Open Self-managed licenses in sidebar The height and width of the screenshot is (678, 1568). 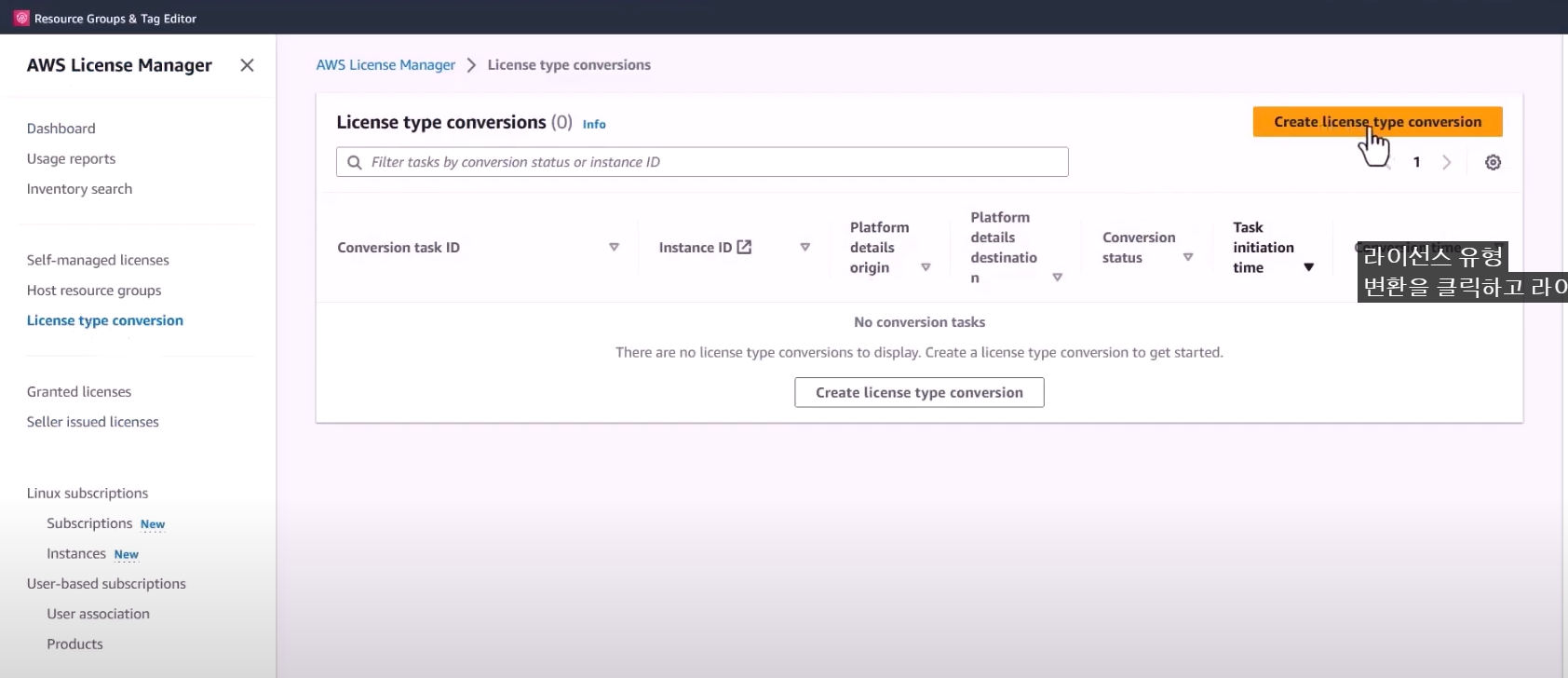click(98, 260)
